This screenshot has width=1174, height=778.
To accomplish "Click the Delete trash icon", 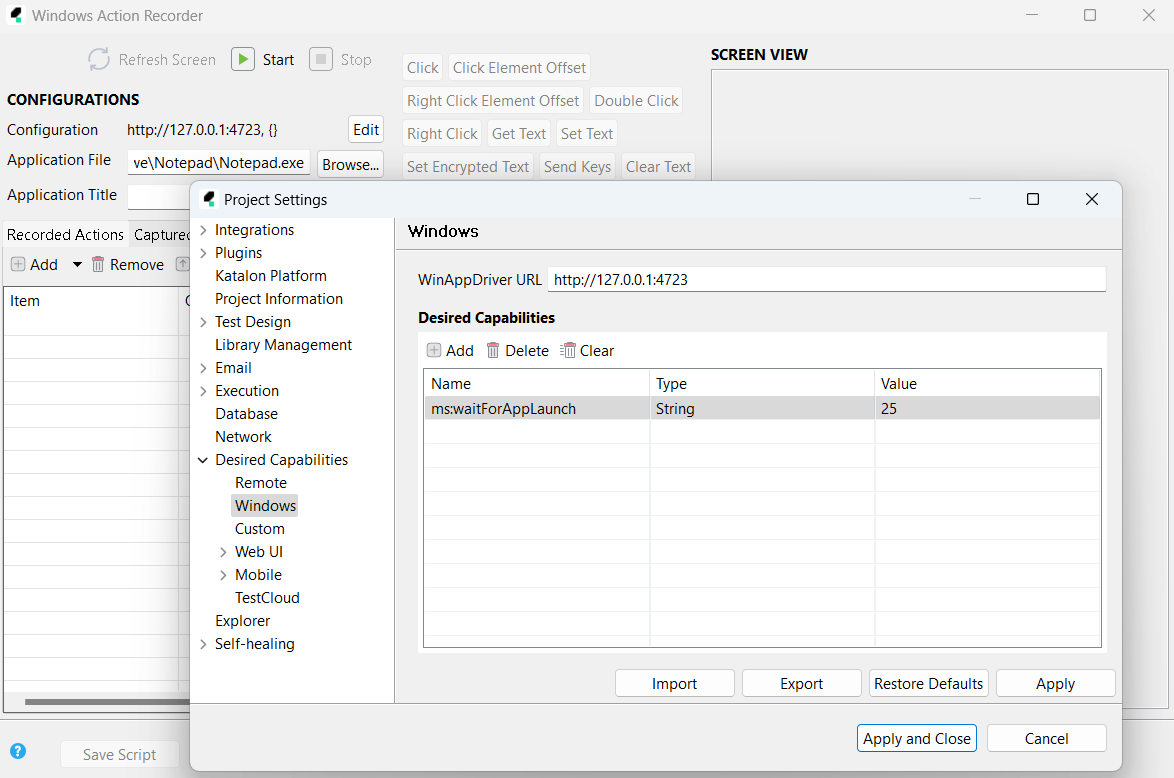I will coord(493,350).
